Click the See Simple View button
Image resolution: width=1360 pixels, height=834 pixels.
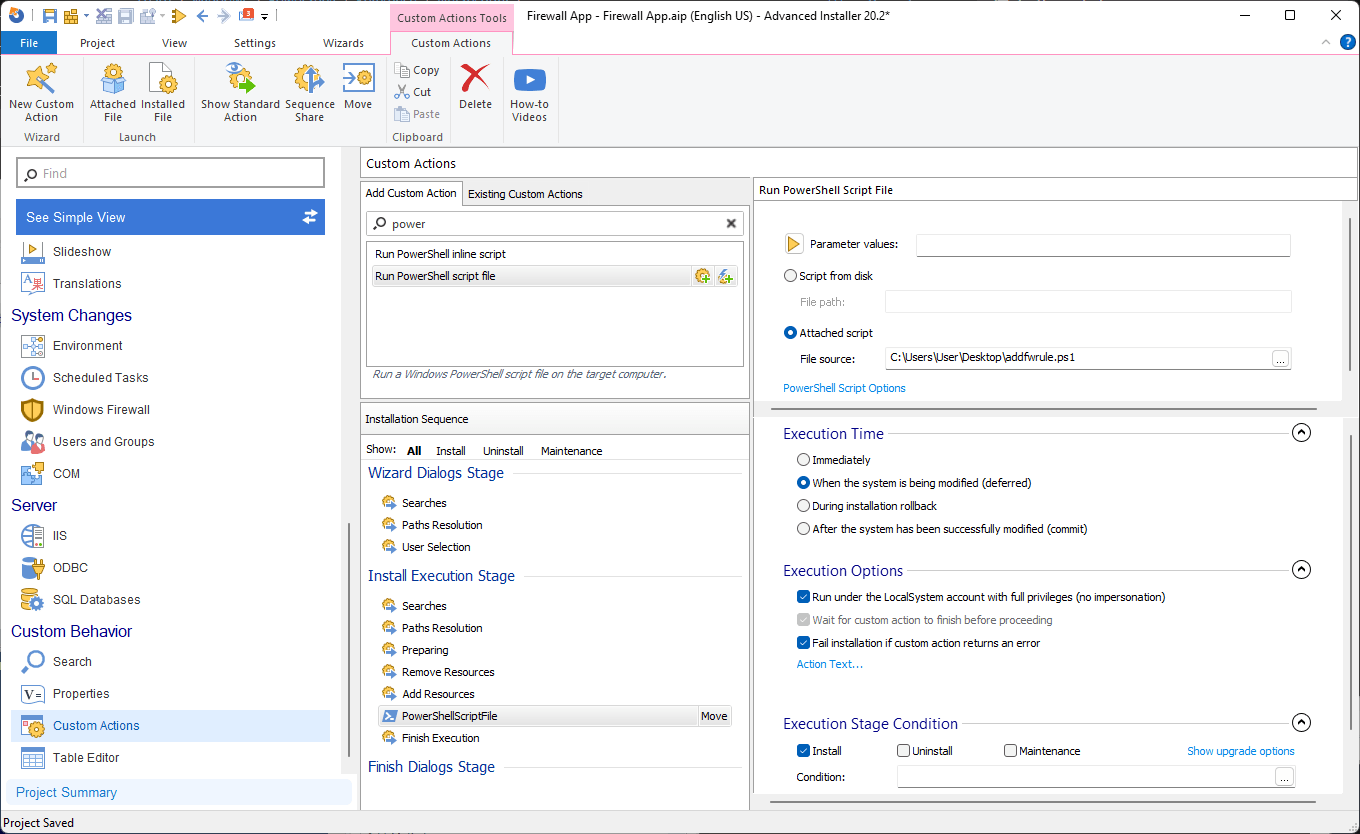pos(170,217)
